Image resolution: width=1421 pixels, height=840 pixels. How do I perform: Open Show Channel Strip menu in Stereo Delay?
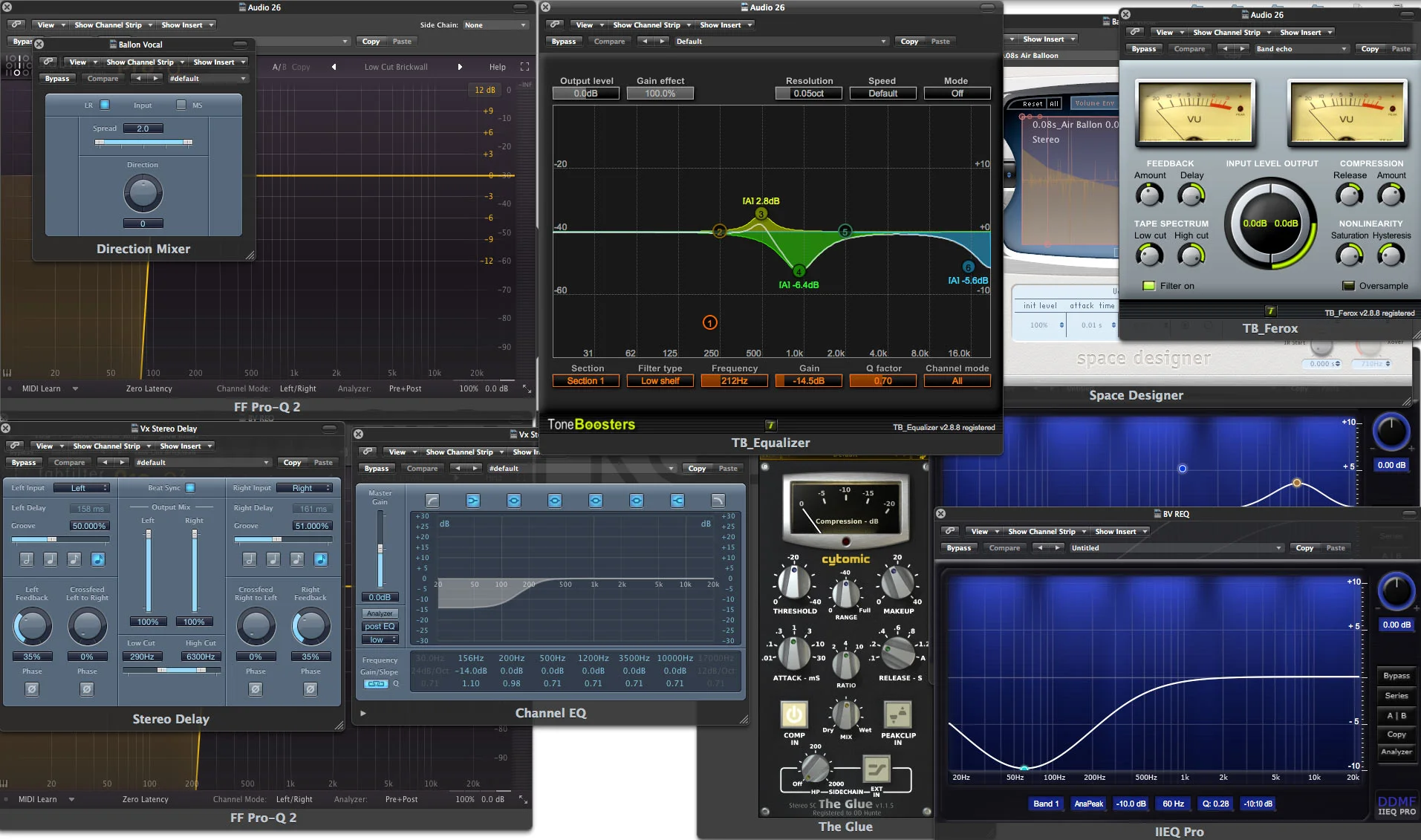112,446
